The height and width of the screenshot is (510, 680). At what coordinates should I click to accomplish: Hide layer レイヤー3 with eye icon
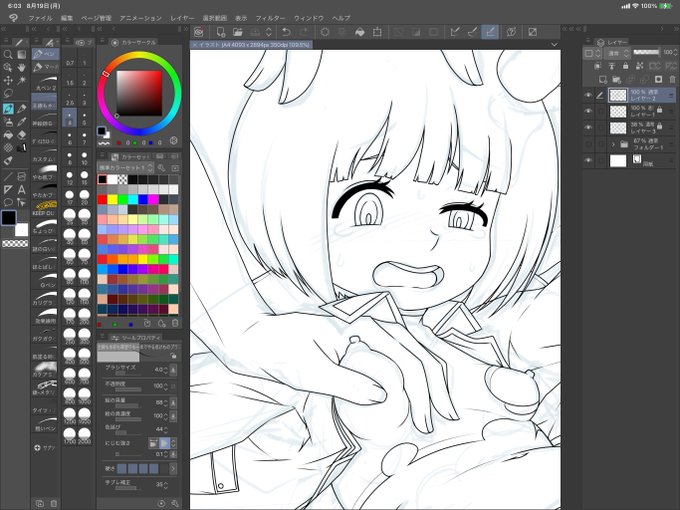[x=588, y=128]
